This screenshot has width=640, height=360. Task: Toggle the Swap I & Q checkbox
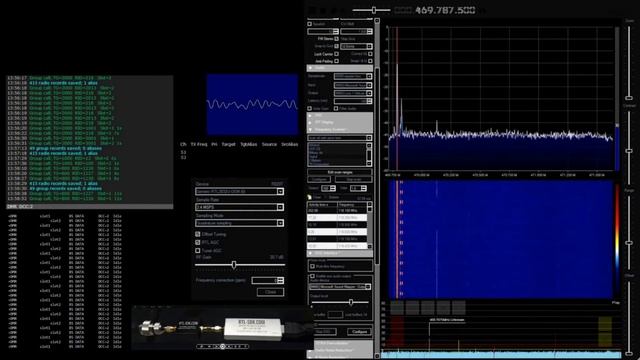coord(370,61)
